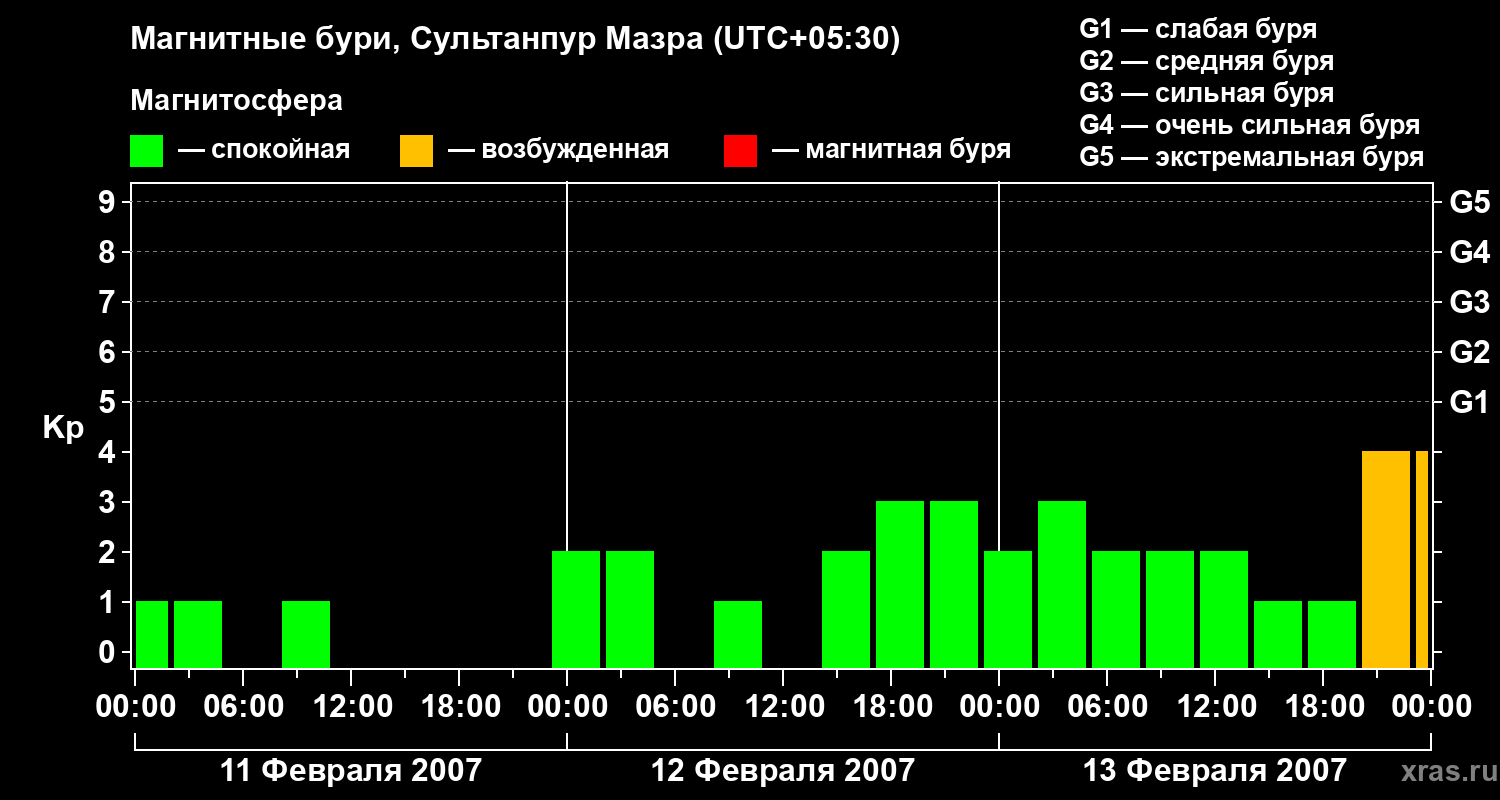Click the right-axis 'G1' tick label
This screenshot has width=1500, height=800.
[x=1469, y=402]
